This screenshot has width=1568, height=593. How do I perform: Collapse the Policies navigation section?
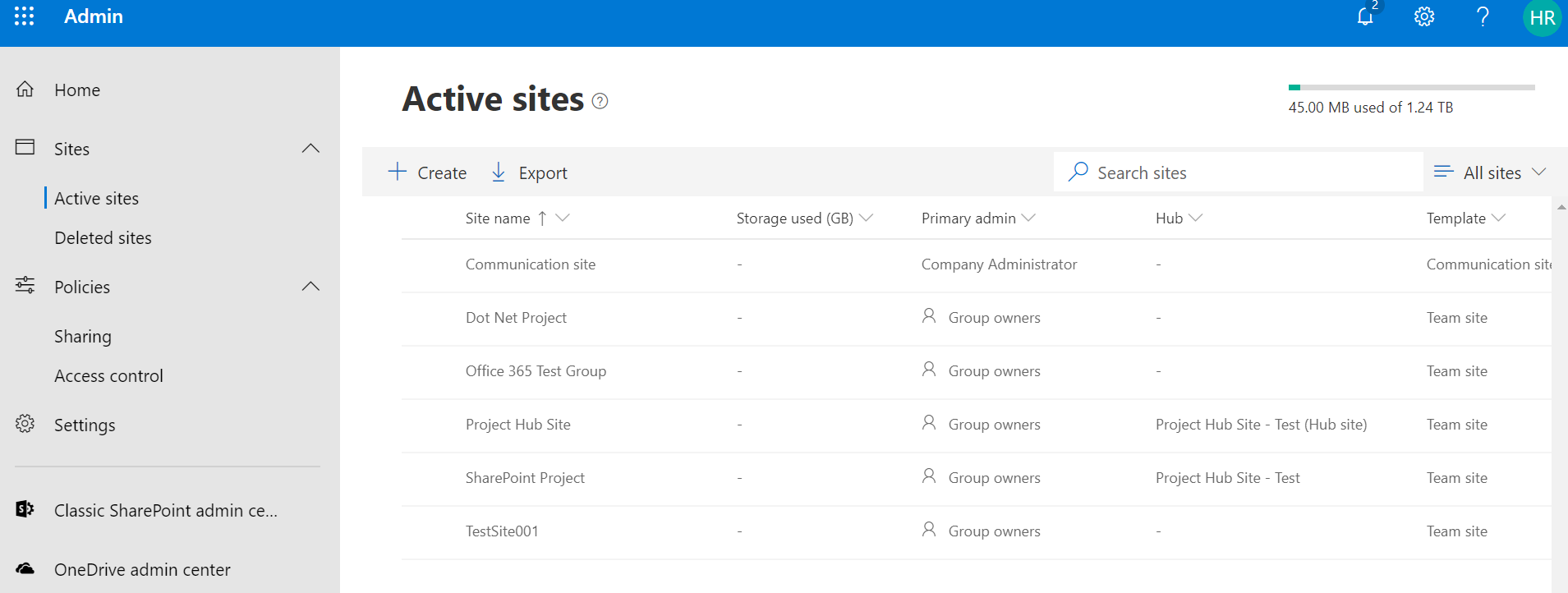tap(310, 287)
